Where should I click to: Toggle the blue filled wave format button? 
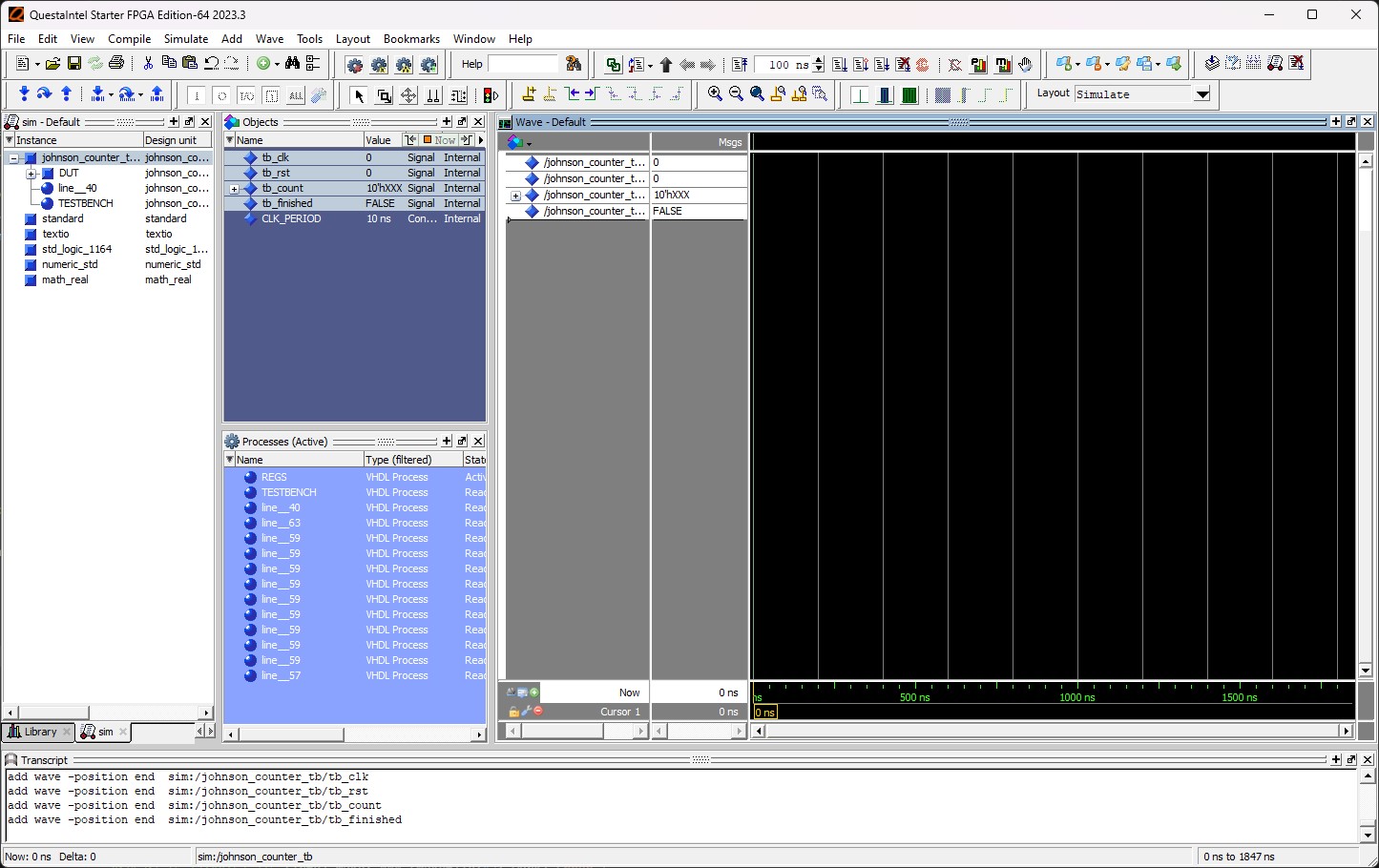coord(885,95)
